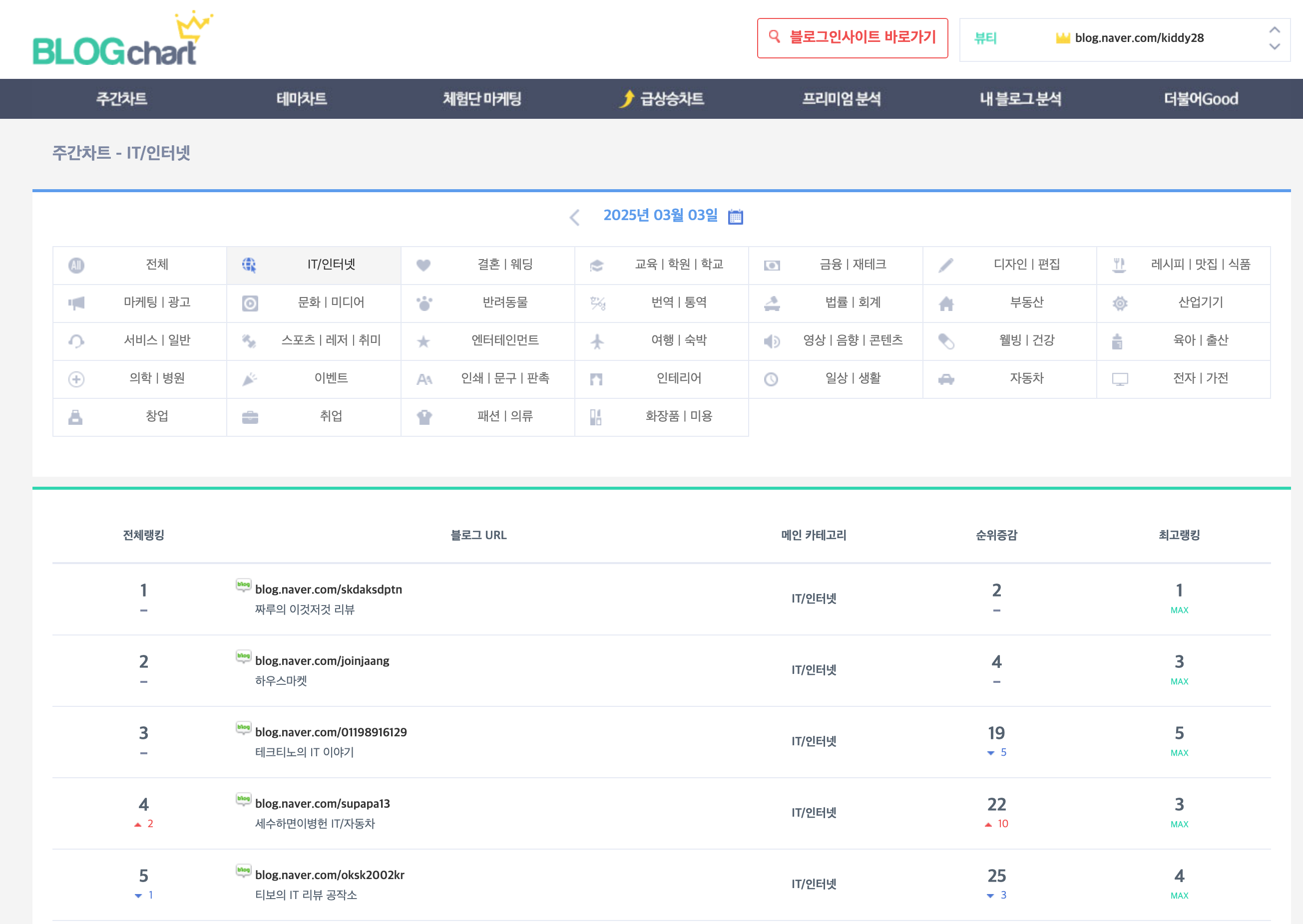
Task: Click the IT/인터넷 globe icon
Action: click(x=249, y=265)
